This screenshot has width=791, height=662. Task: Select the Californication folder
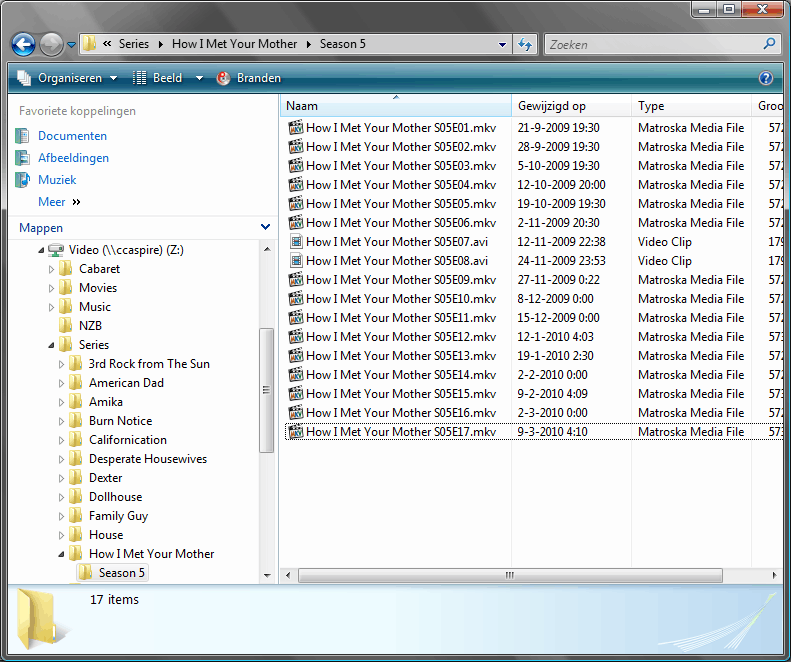point(128,440)
